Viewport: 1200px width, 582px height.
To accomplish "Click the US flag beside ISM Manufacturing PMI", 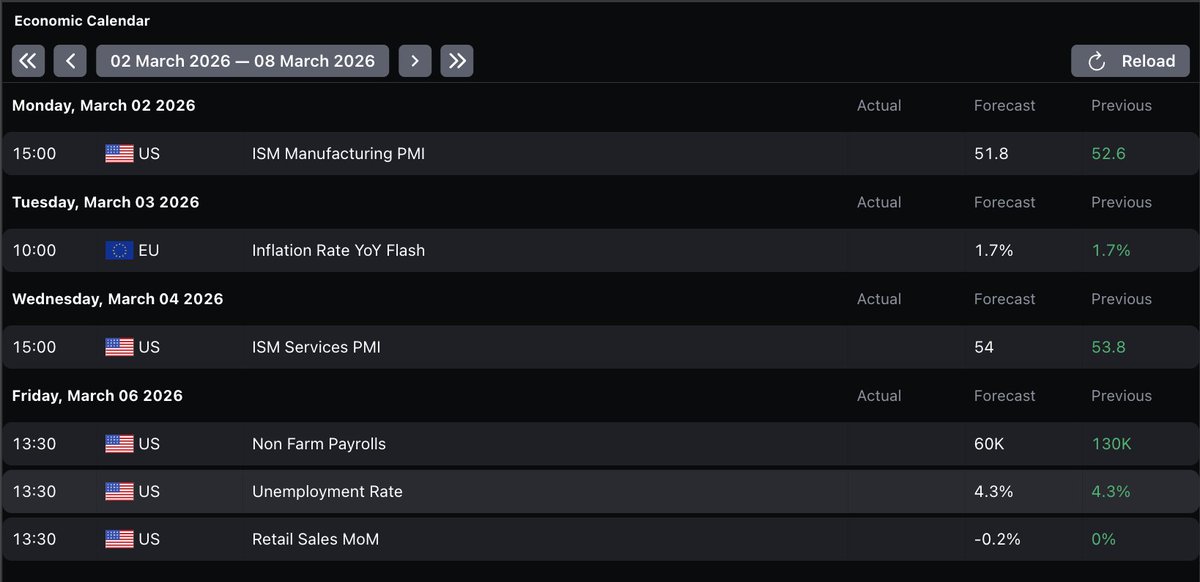I will [x=119, y=154].
